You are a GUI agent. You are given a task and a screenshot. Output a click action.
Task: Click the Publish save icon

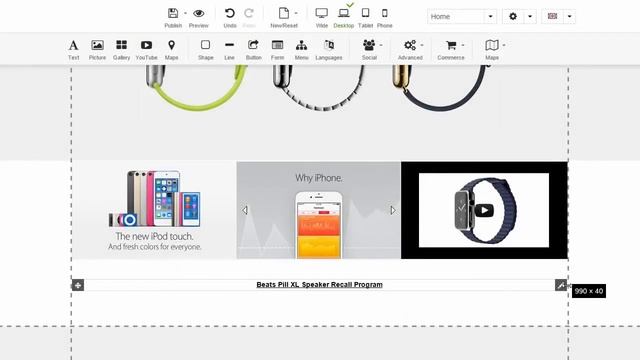(173, 13)
